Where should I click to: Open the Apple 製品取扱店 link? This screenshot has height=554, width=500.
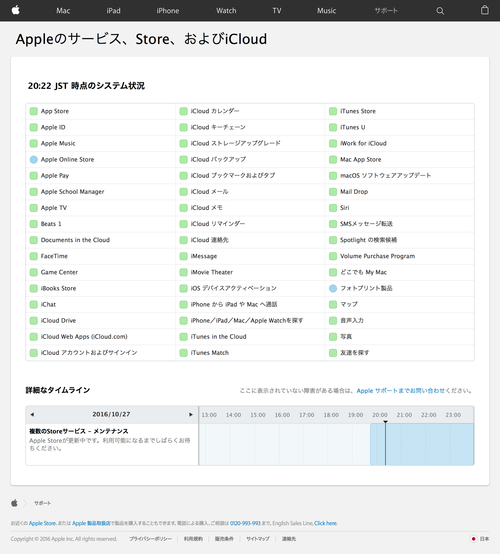(91, 523)
